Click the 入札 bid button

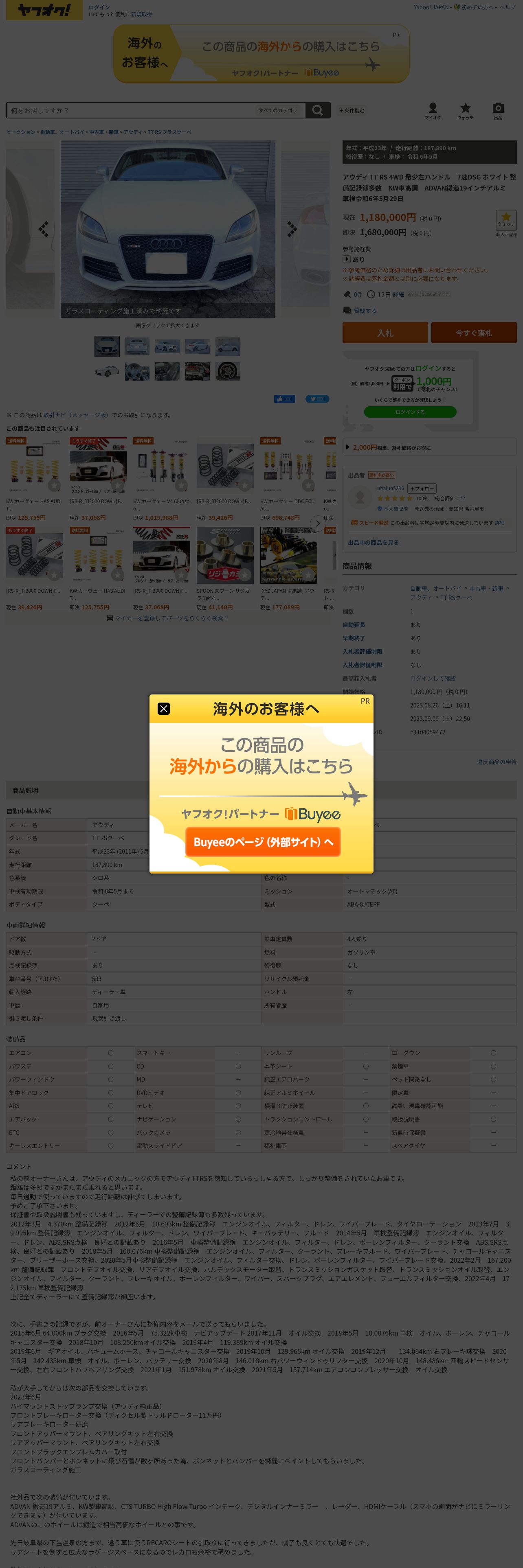point(385,333)
